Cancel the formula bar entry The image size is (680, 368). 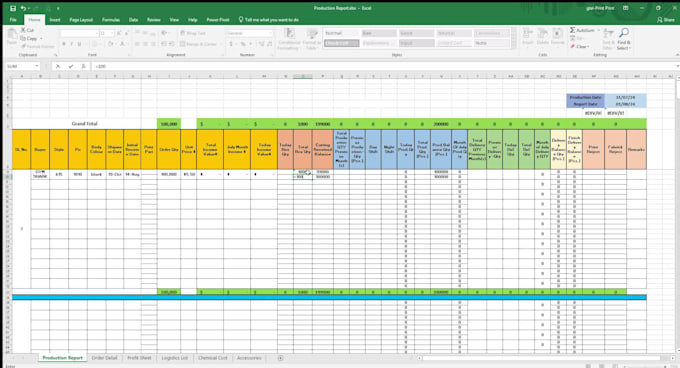point(58,66)
